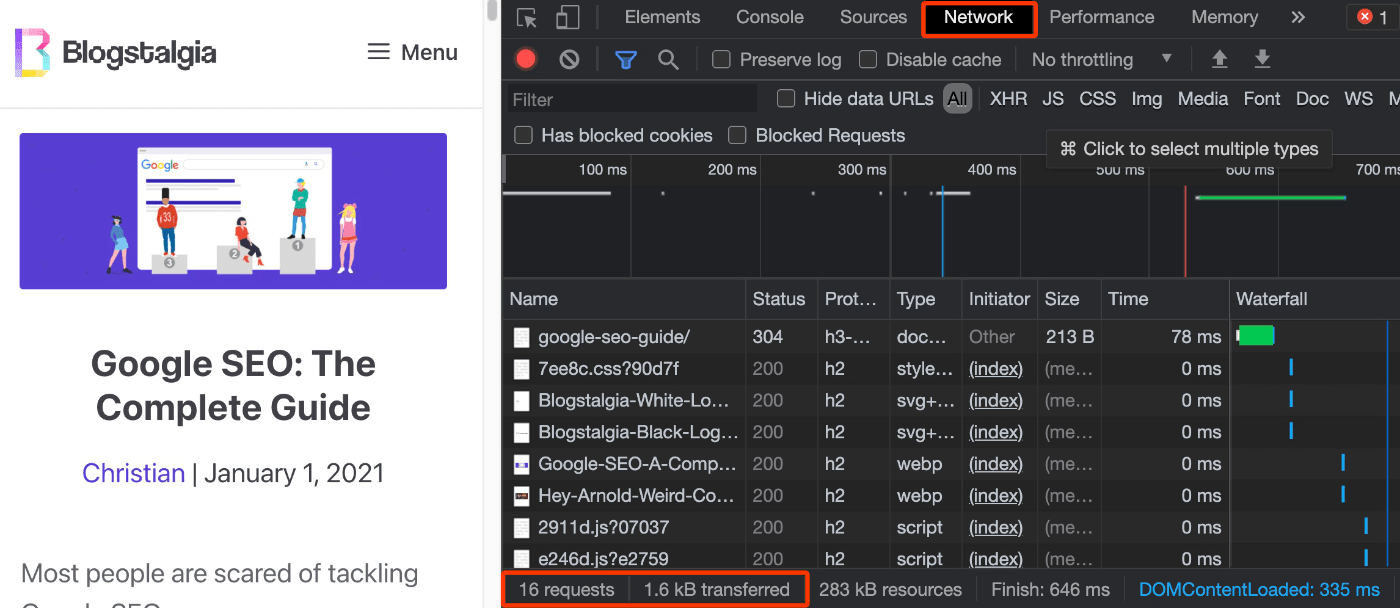1400x608 pixels.
Task: Click the google-seo-guide/ document file icon
Action: pos(522,337)
